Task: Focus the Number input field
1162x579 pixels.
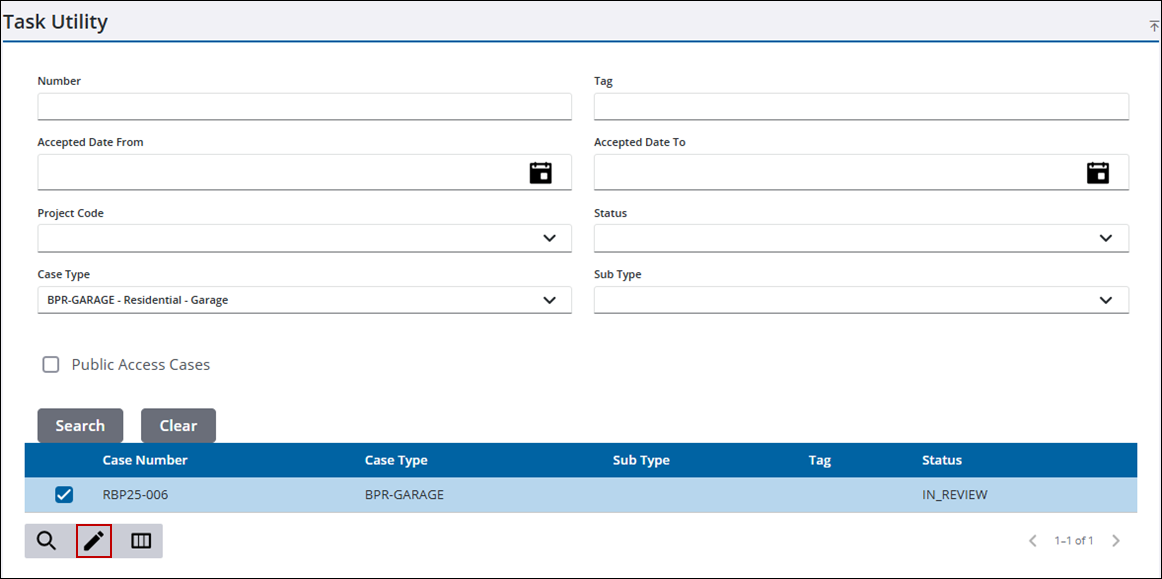Action: pos(304,107)
